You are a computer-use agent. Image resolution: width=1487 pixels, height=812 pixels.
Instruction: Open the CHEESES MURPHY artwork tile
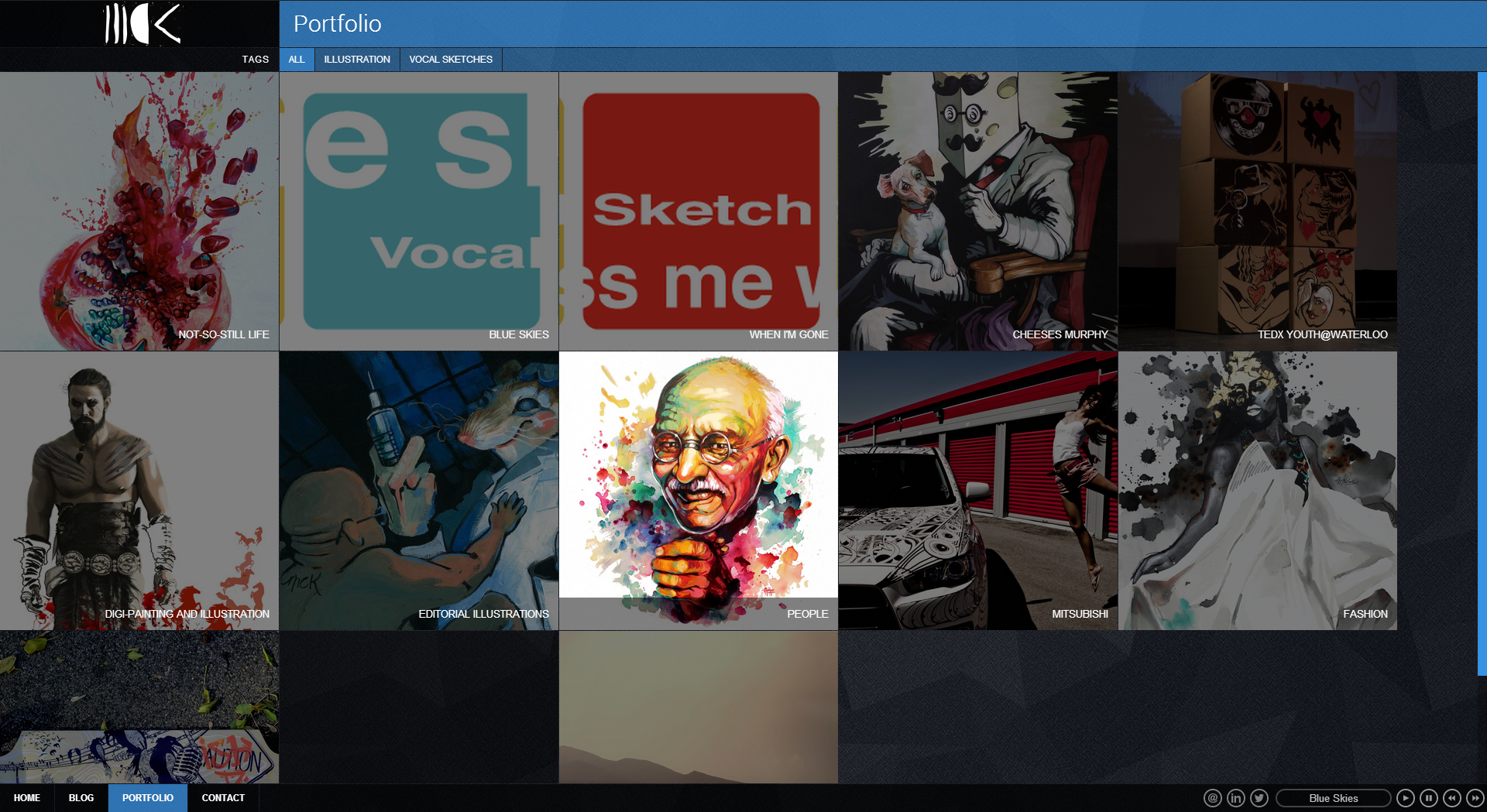(x=977, y=211)
